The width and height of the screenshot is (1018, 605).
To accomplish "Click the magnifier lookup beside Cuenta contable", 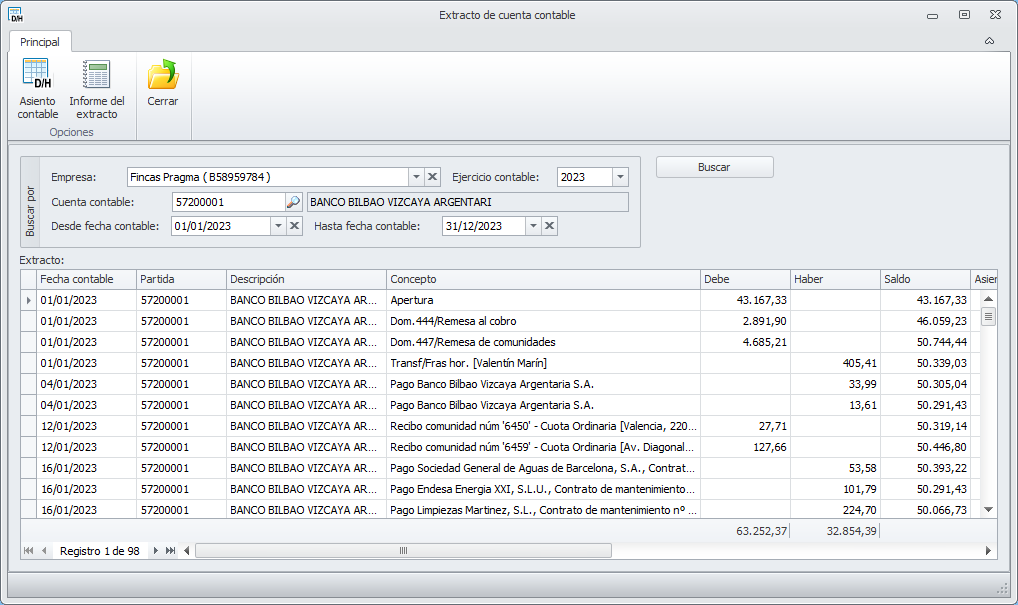I will [293, 202].
